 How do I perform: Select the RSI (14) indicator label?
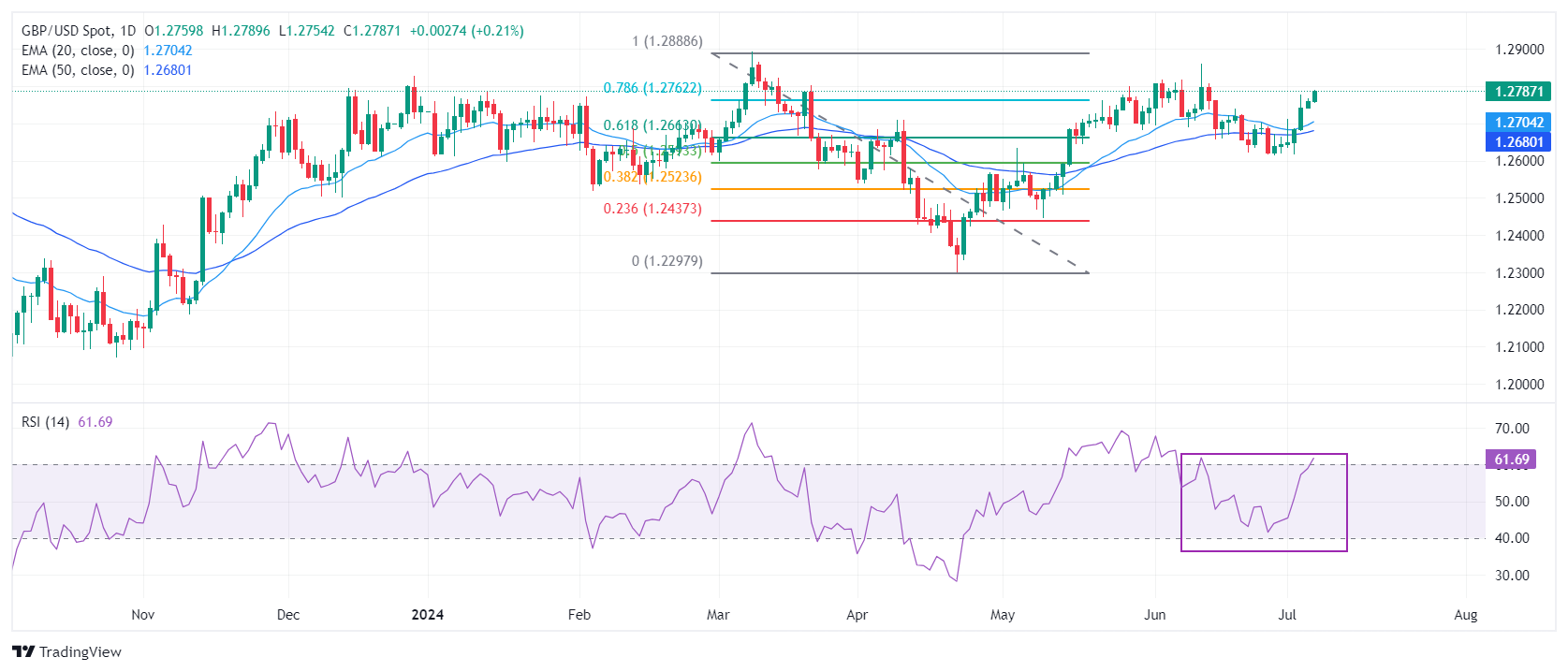coord(45,422)
